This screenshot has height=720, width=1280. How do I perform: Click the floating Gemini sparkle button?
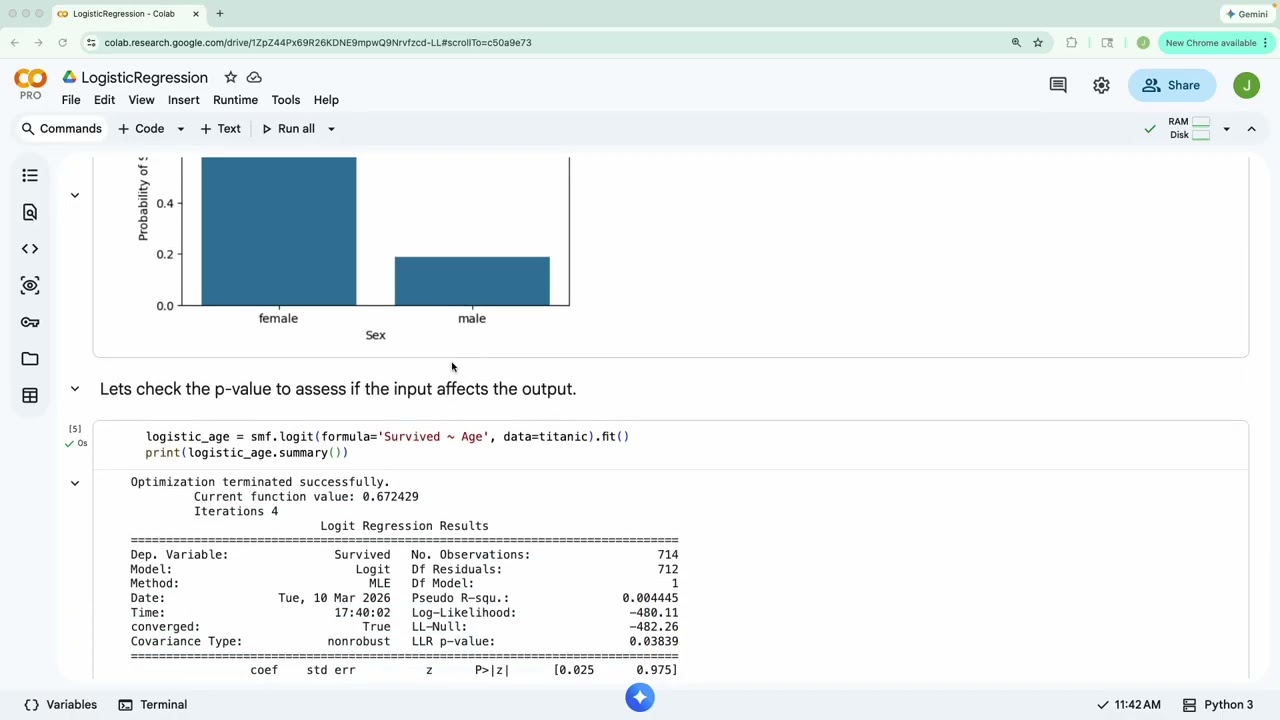(640, 698)
